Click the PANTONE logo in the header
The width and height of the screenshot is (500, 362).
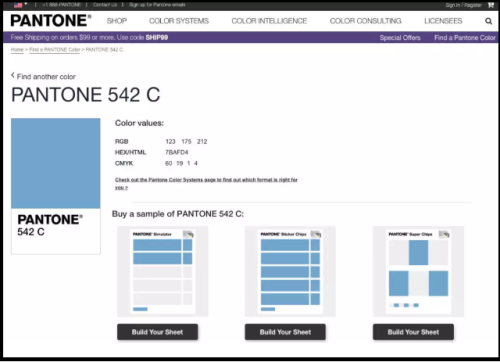pos(51,21)
